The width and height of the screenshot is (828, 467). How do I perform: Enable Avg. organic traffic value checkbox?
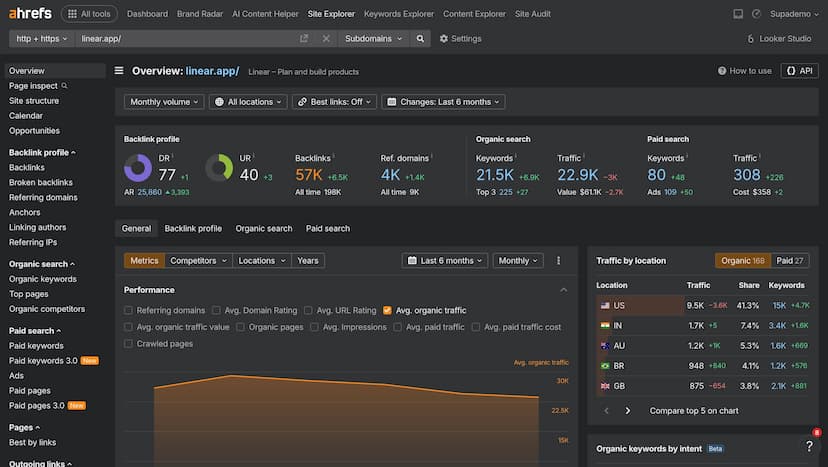(128, 327)
